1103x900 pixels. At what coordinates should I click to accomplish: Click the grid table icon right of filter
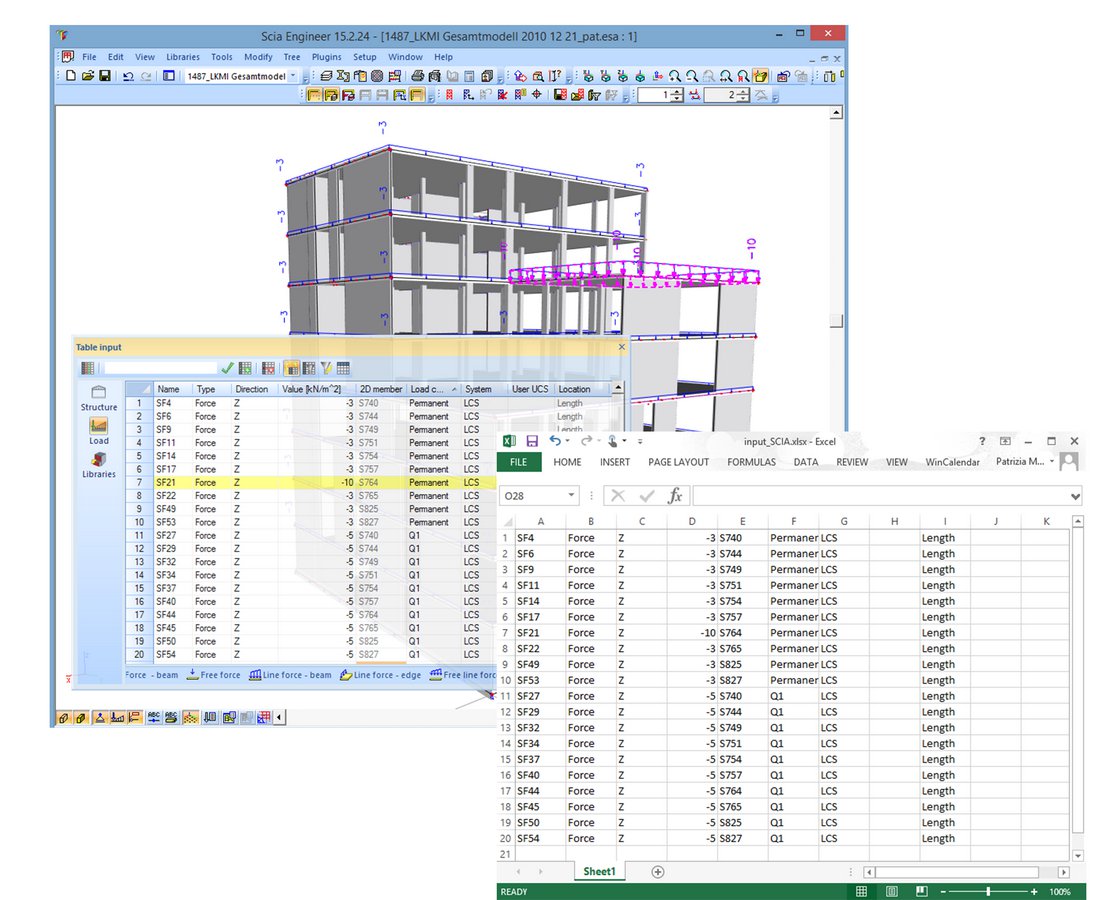[343, 368]
